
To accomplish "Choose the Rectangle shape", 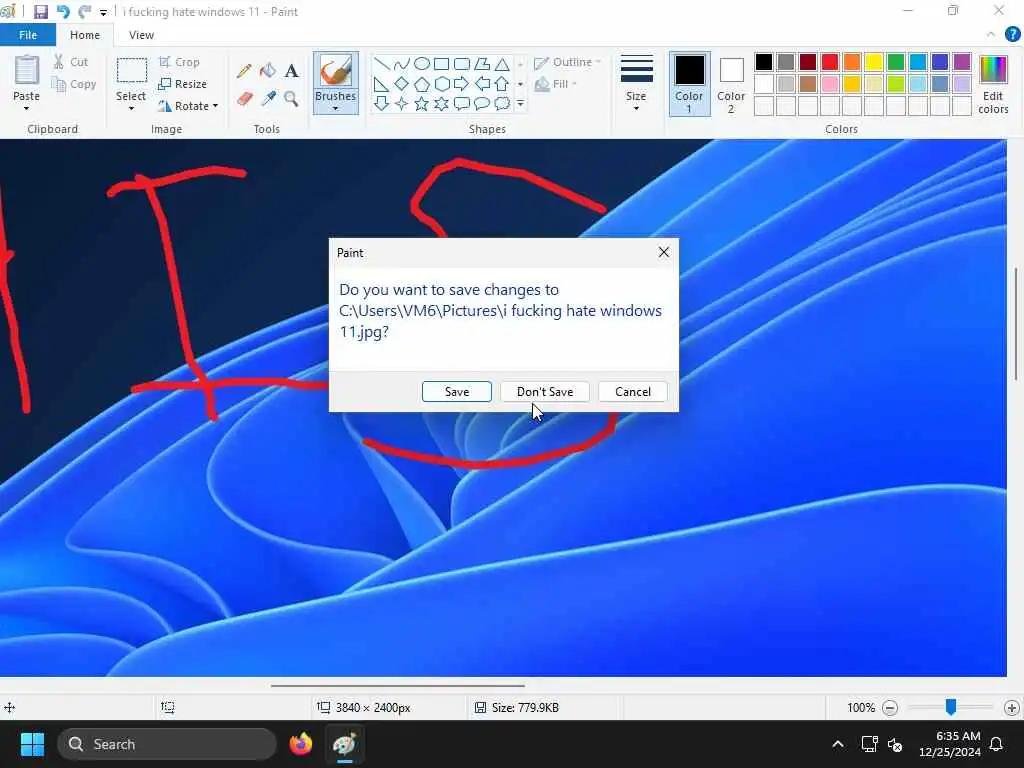I will [x=441, y=63].
